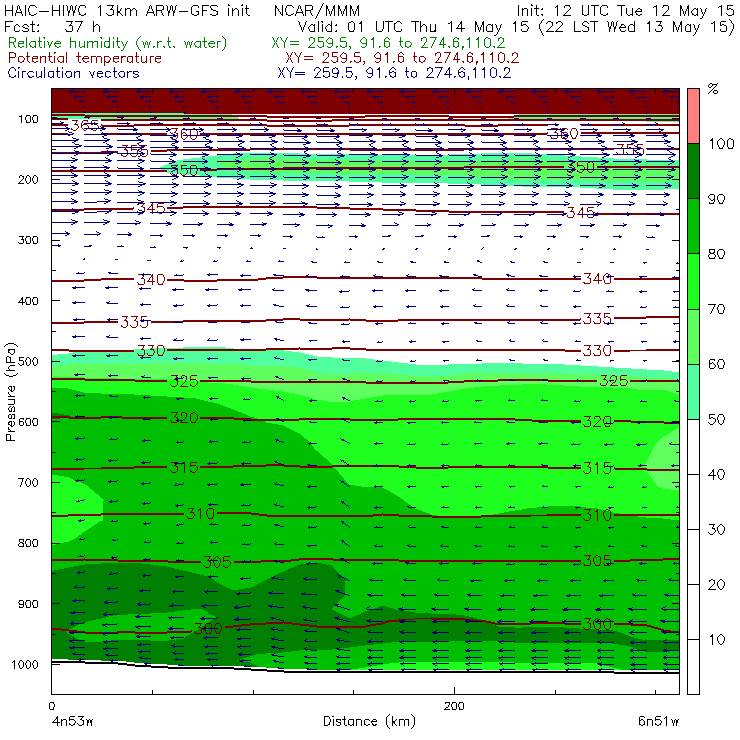Select the blue XY coordinates line
Viewport: 740px width, 740px height.
coord(394,73)
